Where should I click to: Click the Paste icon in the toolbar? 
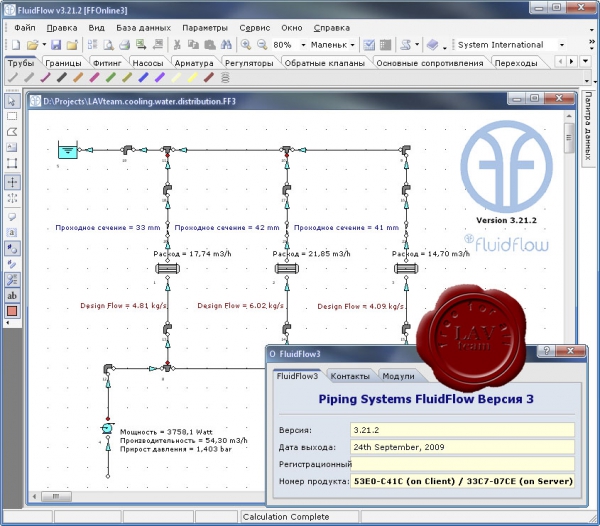tap(210, 45)
